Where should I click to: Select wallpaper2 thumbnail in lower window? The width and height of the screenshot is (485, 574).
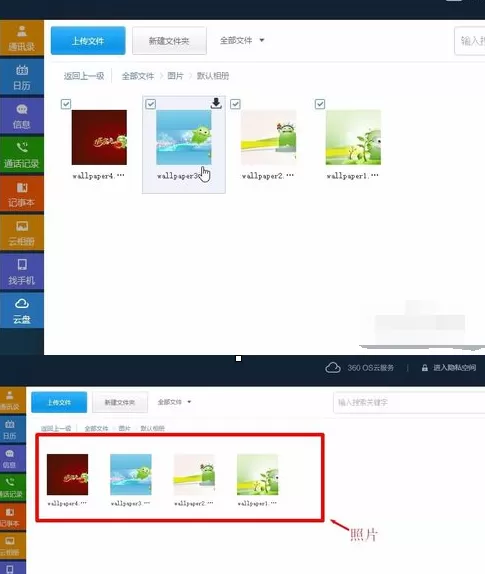pyautogui.click(x=194, y=474)
